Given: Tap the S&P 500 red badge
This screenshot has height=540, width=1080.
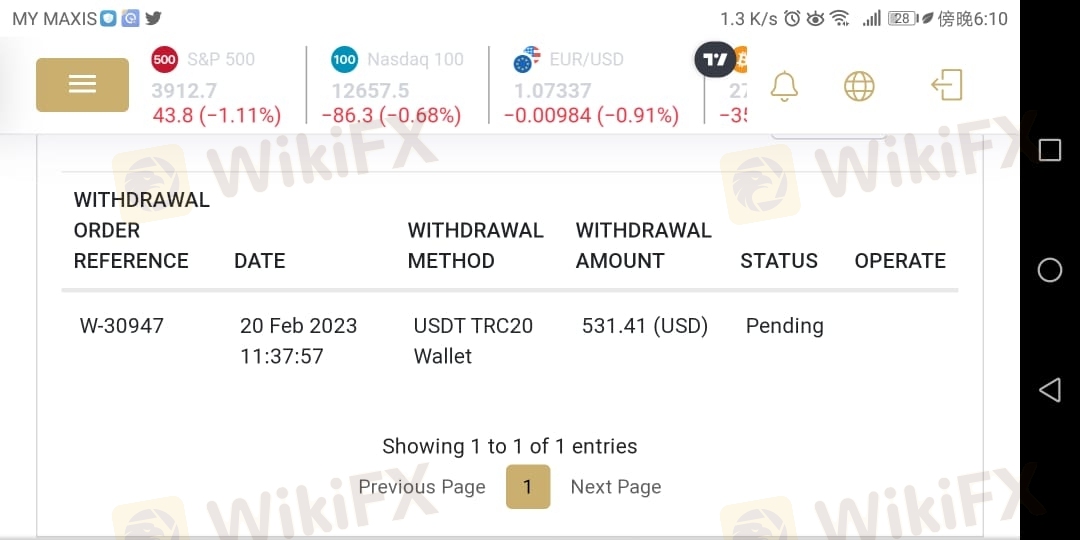Looking at the screenshot, I should (165, 59).
